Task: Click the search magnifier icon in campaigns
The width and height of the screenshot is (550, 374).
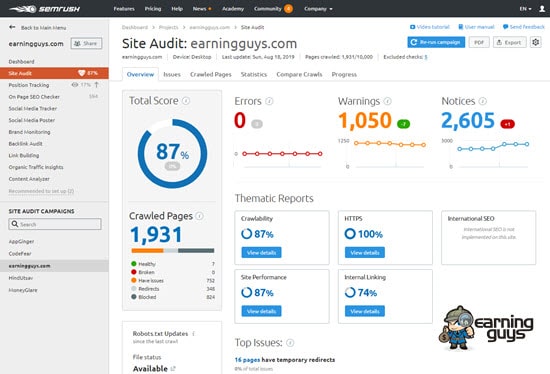Action: pyautogui.click(x=15, y=224)
